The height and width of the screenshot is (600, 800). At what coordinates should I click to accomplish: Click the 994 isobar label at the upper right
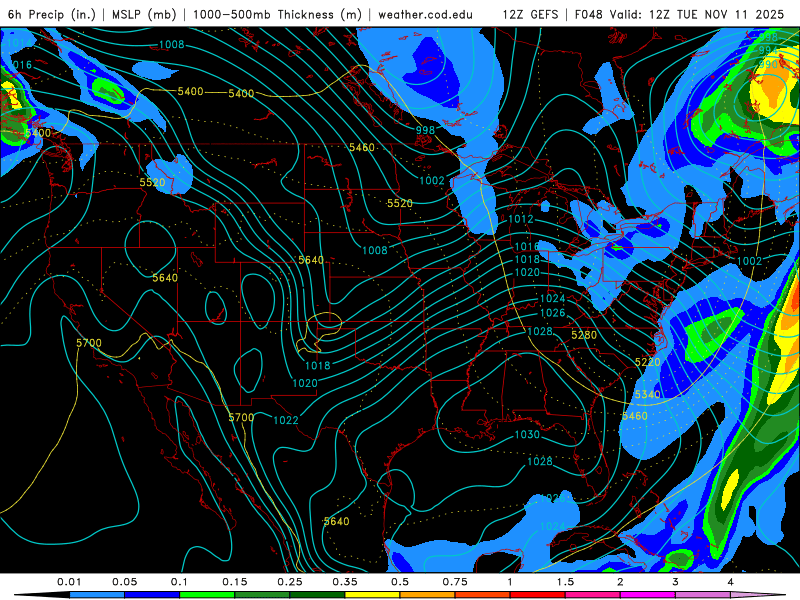(x=768, y=51)
